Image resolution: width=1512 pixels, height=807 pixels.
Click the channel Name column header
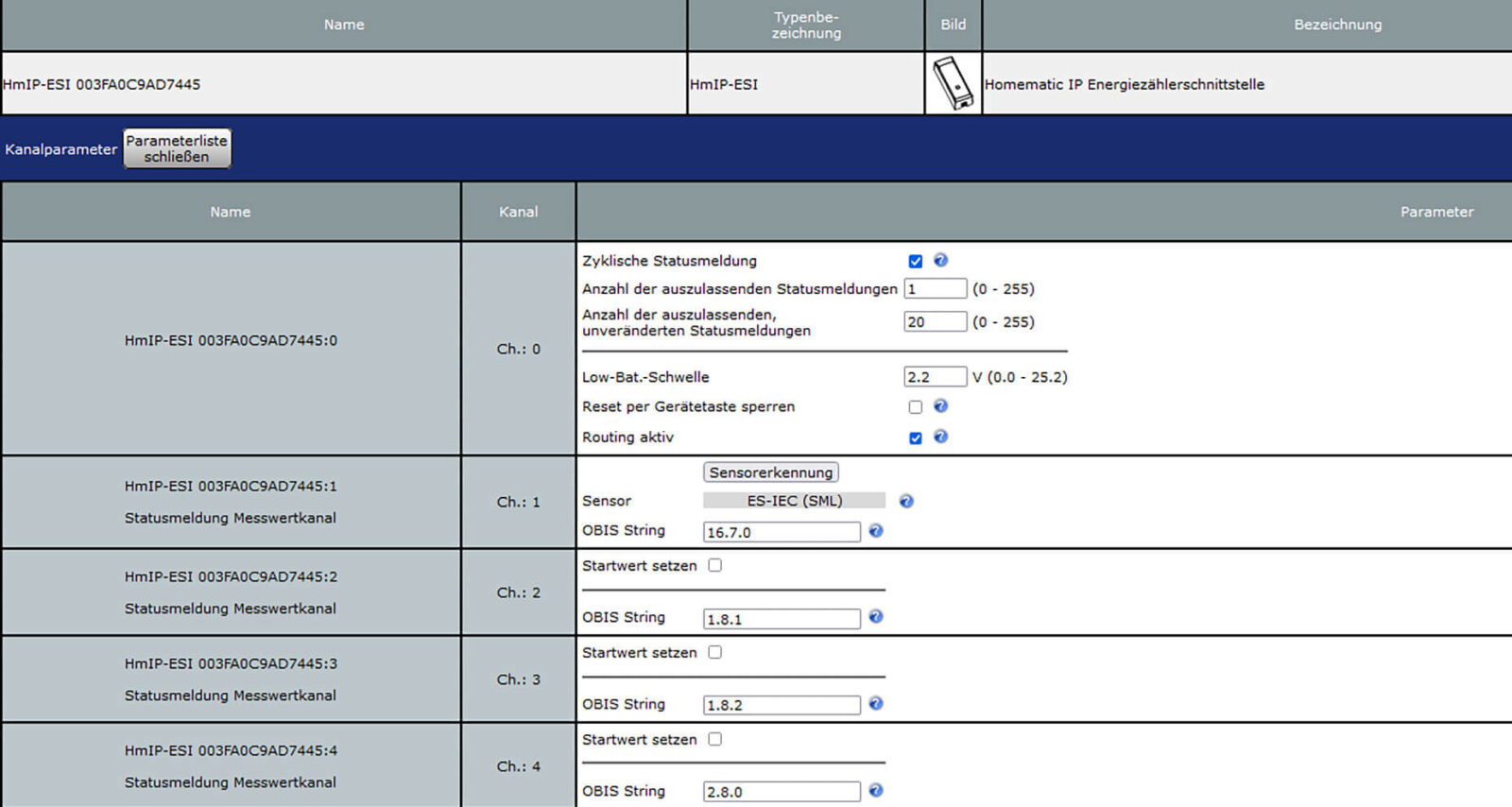(x=231, y=212)
